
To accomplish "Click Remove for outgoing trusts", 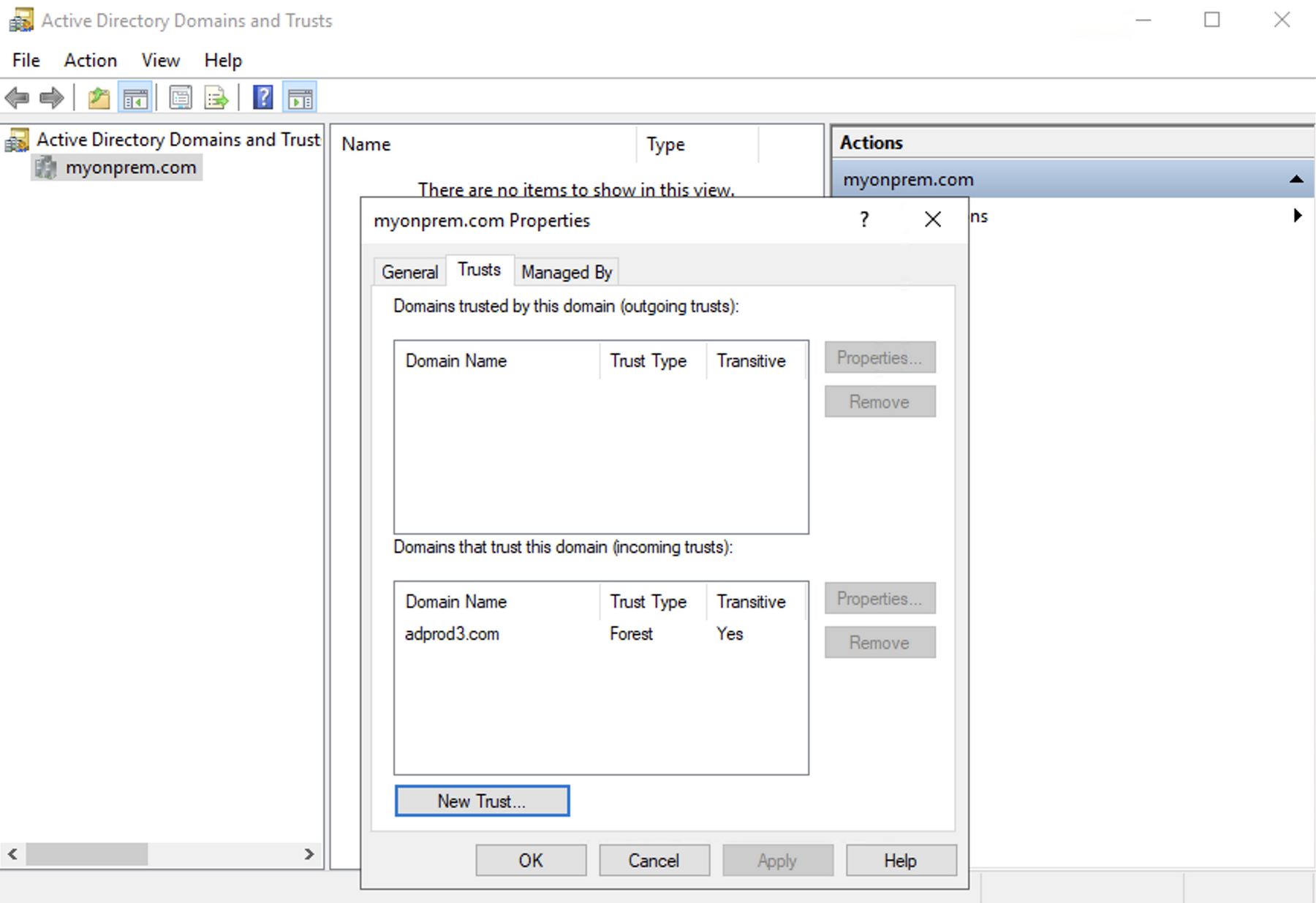I will 880,401.
